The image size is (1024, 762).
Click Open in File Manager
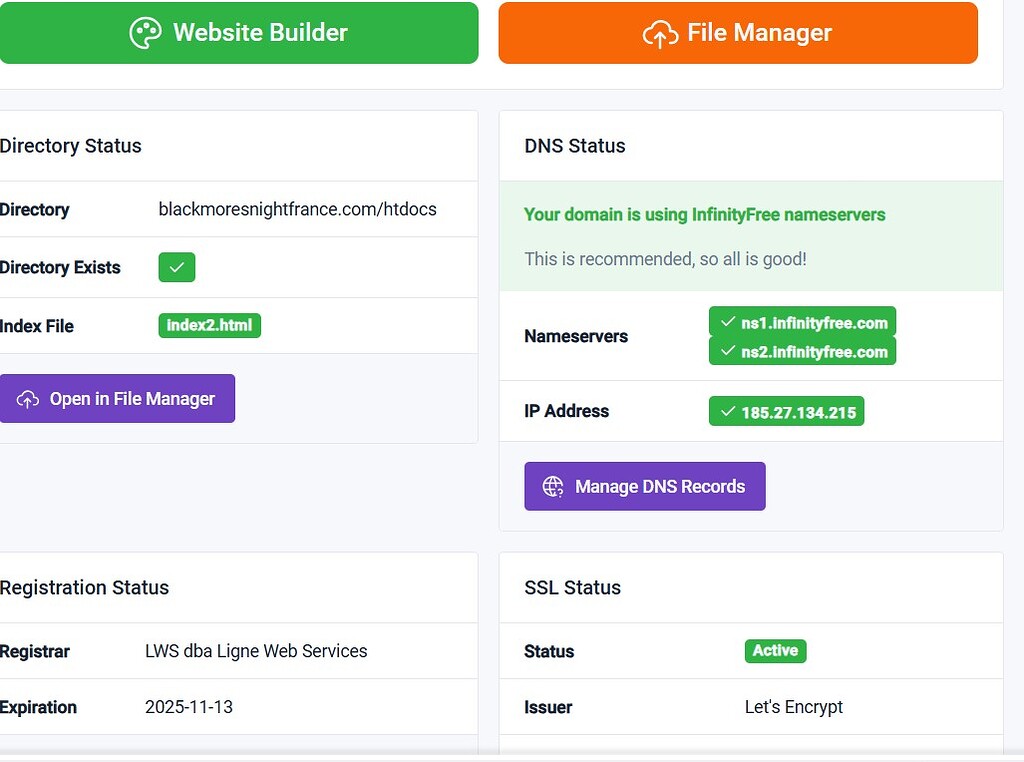coord(117,398)
